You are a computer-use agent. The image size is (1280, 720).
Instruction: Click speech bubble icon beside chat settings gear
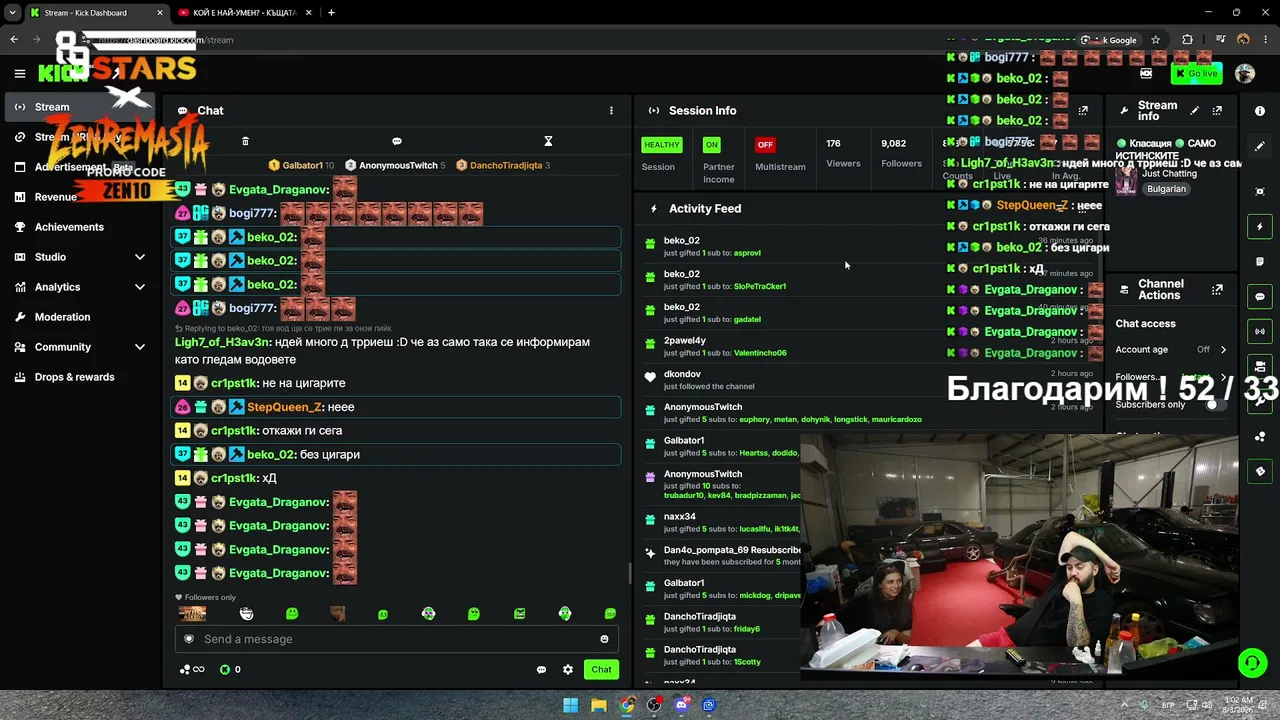point(541,670)
